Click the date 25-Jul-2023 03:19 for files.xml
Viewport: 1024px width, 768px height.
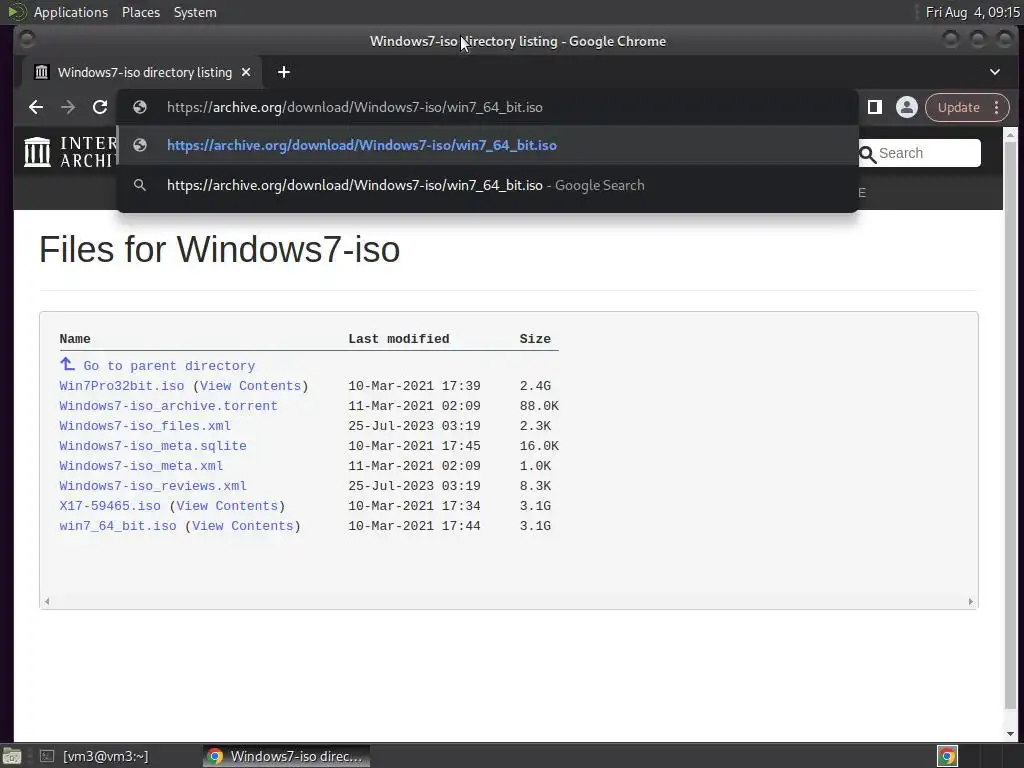(x=414, y=426)
